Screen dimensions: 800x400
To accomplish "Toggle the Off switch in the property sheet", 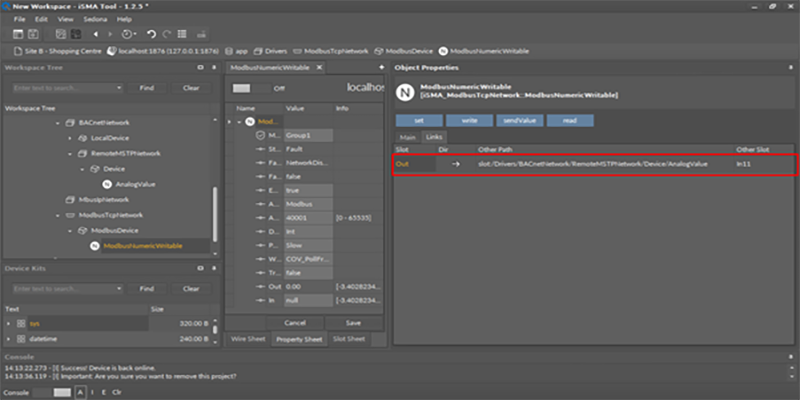I will (251, 88).
